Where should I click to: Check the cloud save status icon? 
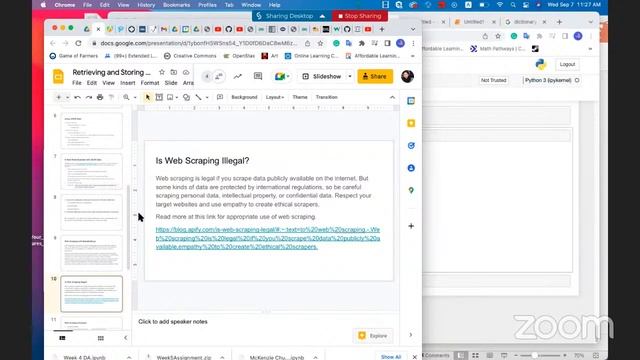point(186,72)
